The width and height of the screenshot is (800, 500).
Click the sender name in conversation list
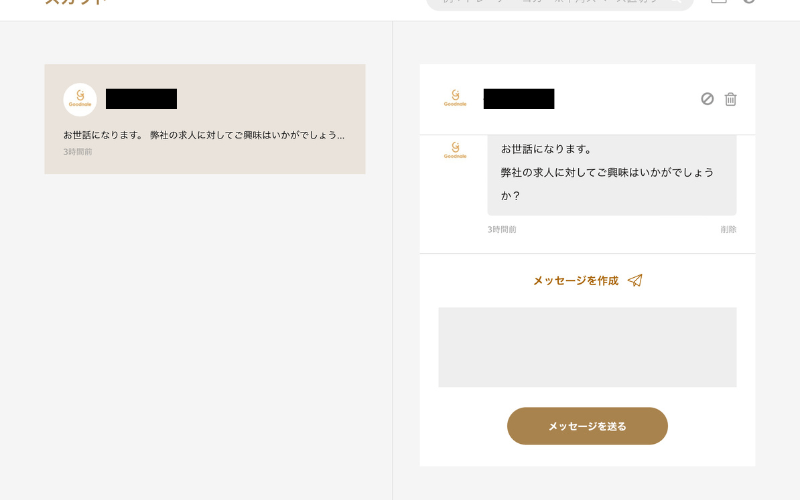click(x=141, y=99)
